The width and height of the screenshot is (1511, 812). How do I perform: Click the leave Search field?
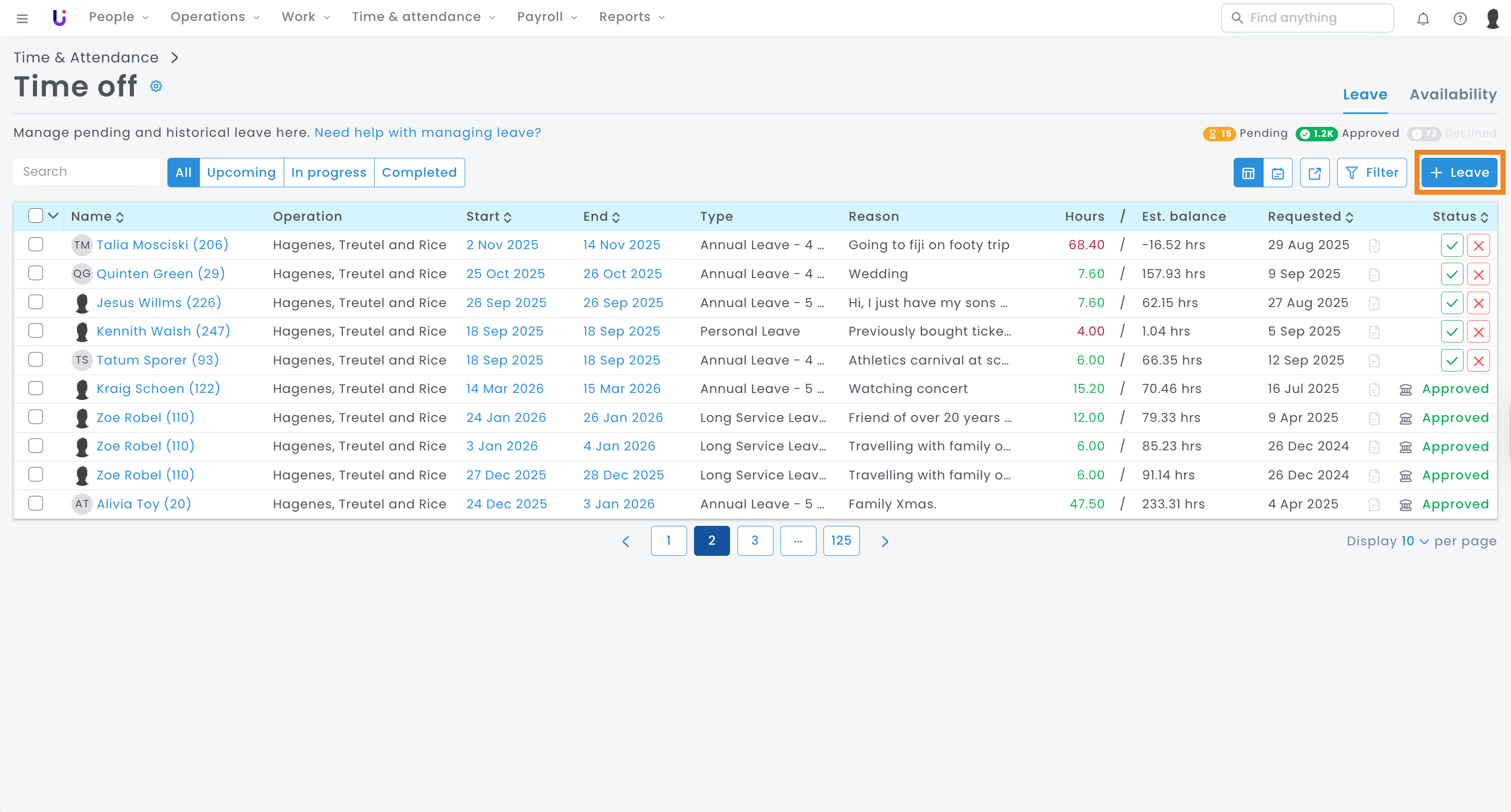pyautogui.click(x=87, y=172)
